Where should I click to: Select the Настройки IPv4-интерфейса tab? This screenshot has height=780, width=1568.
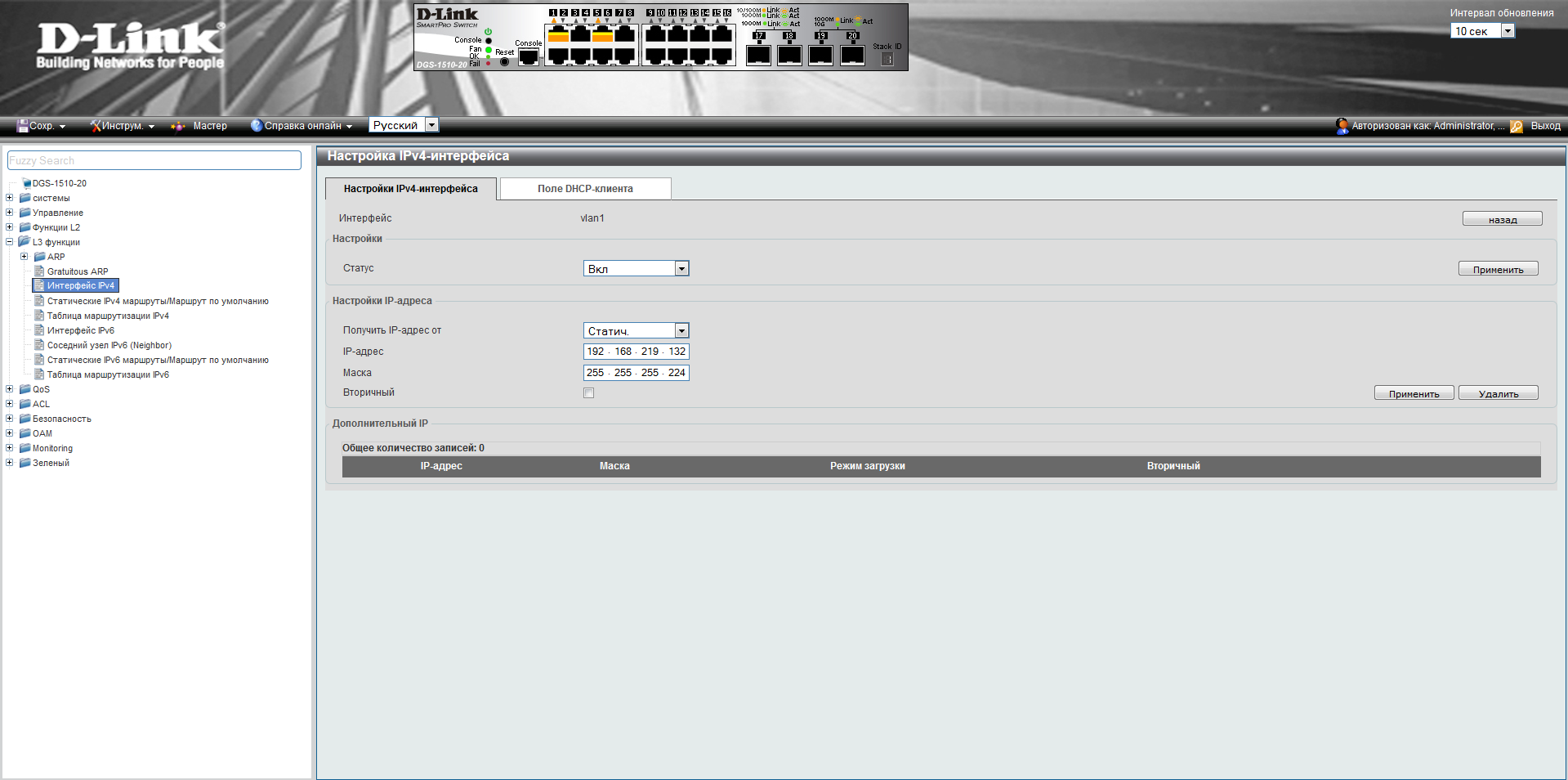(x=410, y=189)
